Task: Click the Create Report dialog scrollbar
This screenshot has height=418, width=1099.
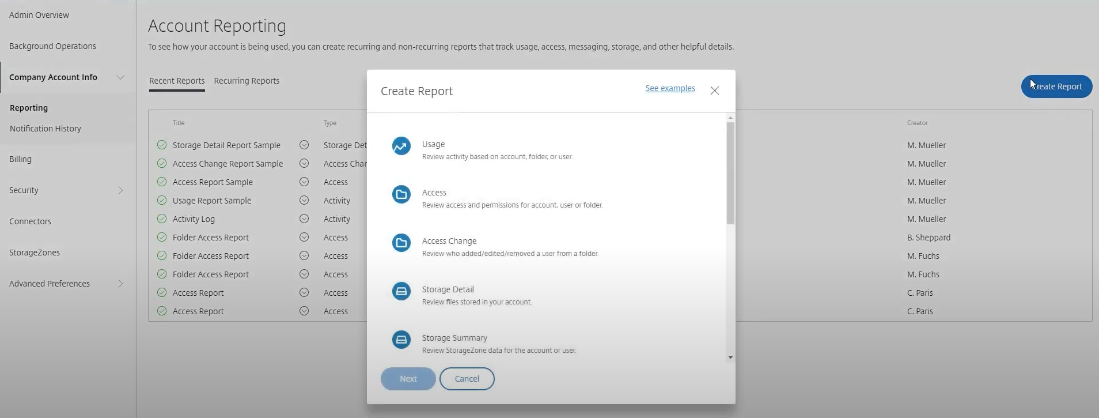Action: click(x=730, y=170)
